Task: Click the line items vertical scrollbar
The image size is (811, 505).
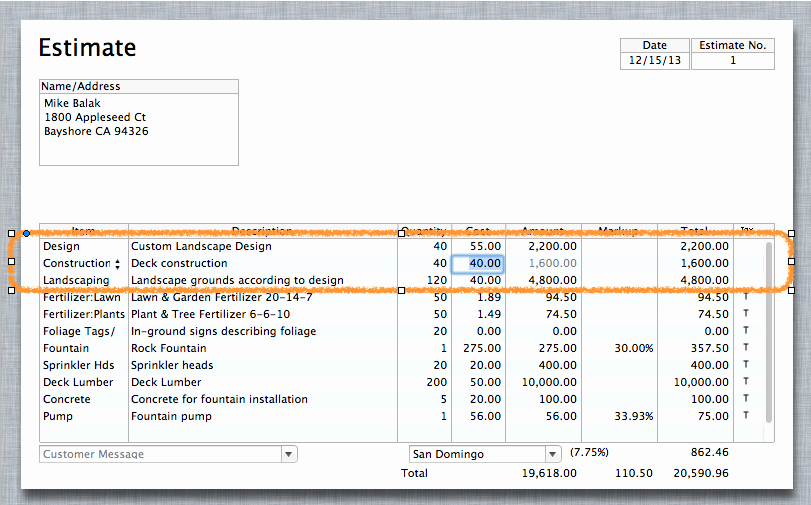Action: [x=768, y=332]
